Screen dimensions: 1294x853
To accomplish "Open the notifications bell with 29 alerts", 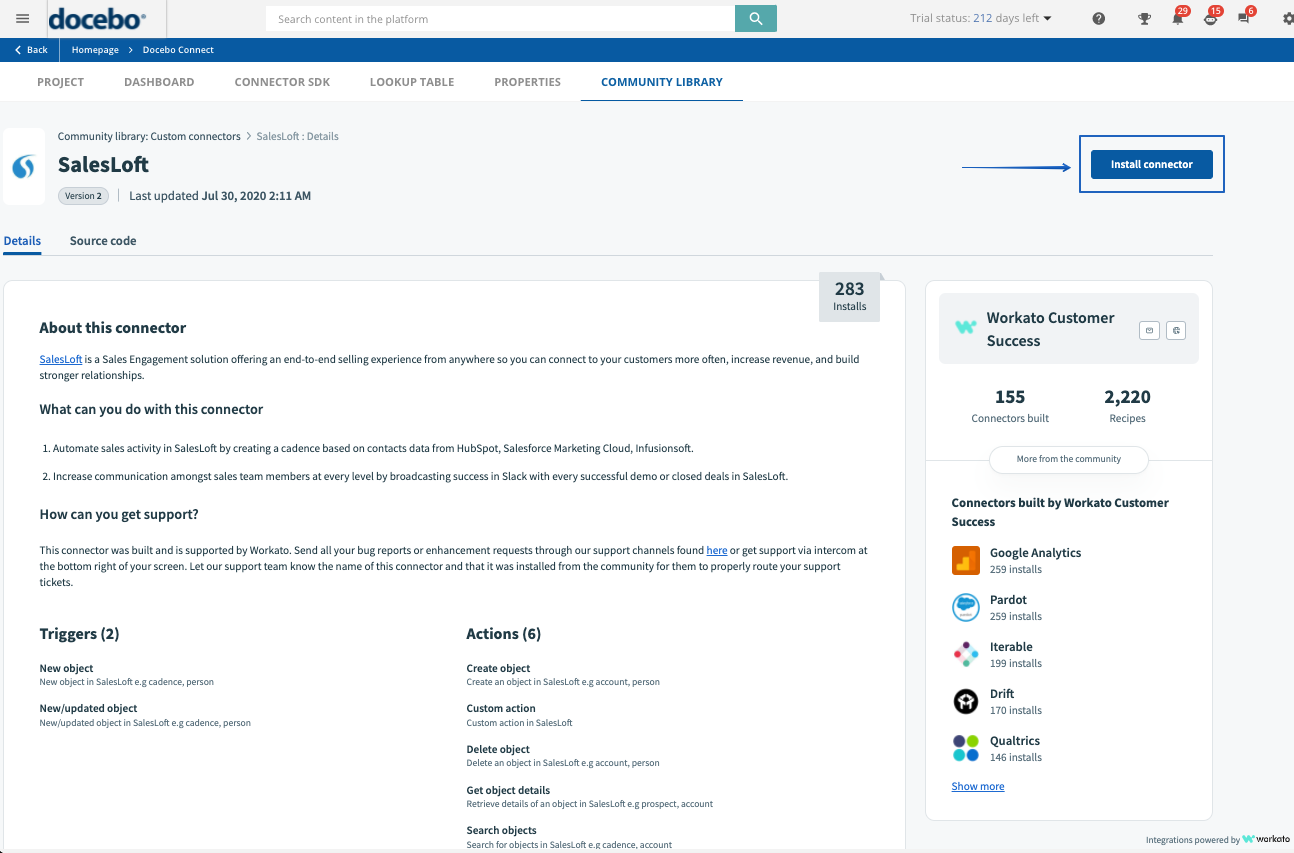I will point(1179,18).
